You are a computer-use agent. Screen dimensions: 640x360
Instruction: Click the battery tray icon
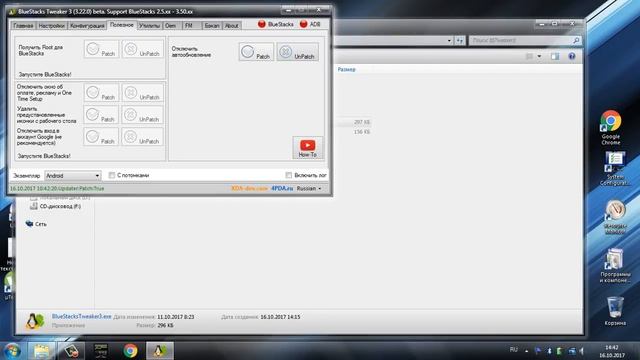click(x=560, y=351)
